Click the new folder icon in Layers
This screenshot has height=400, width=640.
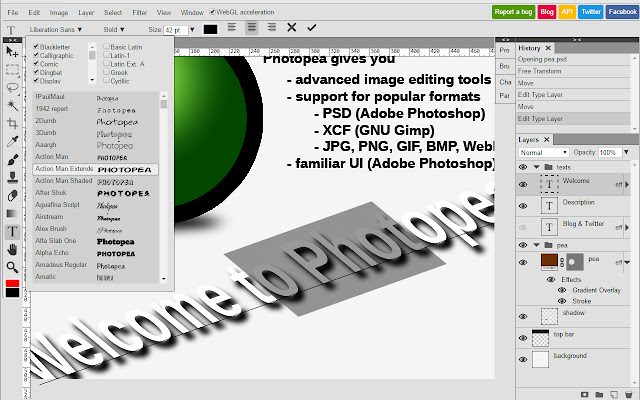[x=599, y=394]
